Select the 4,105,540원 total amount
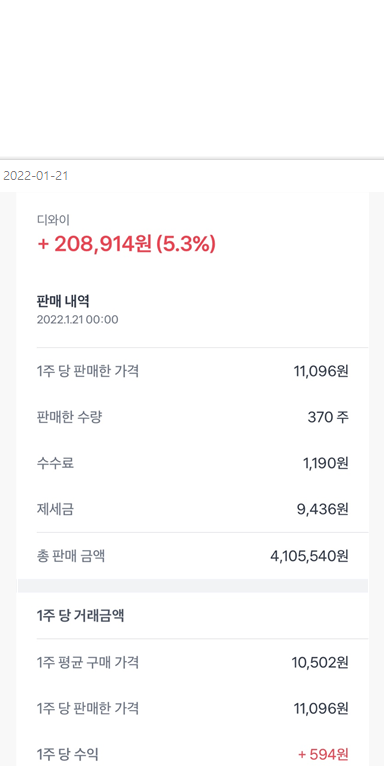Screen dimensions: 384x766 (309, 556)
